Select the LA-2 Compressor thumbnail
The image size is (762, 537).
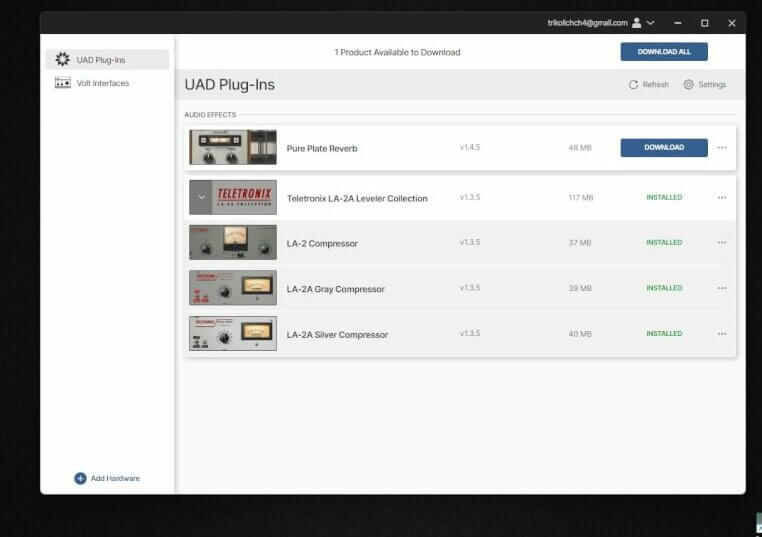(233, 242)
